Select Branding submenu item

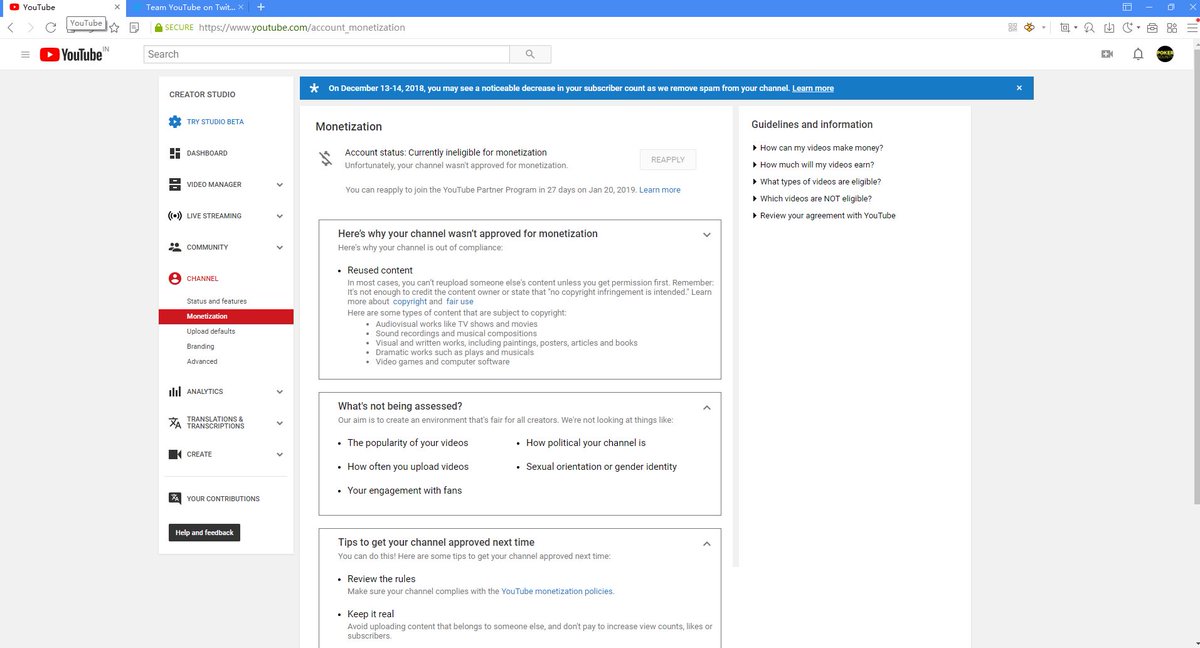tap(200, 346)
